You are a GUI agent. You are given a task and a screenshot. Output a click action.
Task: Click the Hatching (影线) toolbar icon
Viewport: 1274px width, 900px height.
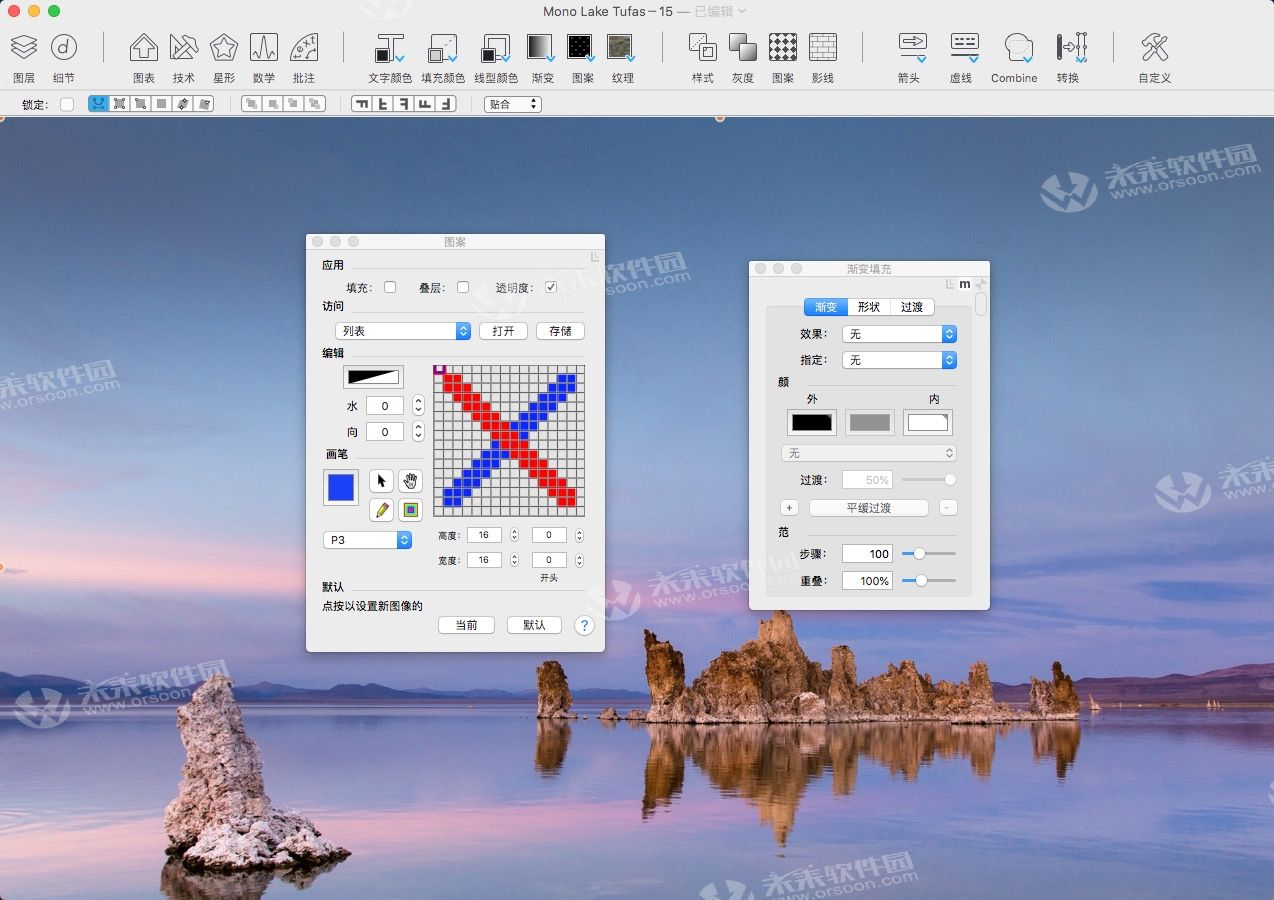tap(822, 46)
